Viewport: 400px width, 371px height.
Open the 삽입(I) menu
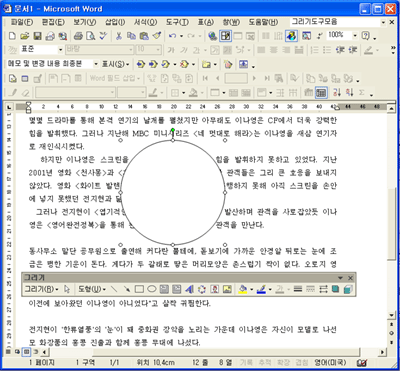pos(115,22)
